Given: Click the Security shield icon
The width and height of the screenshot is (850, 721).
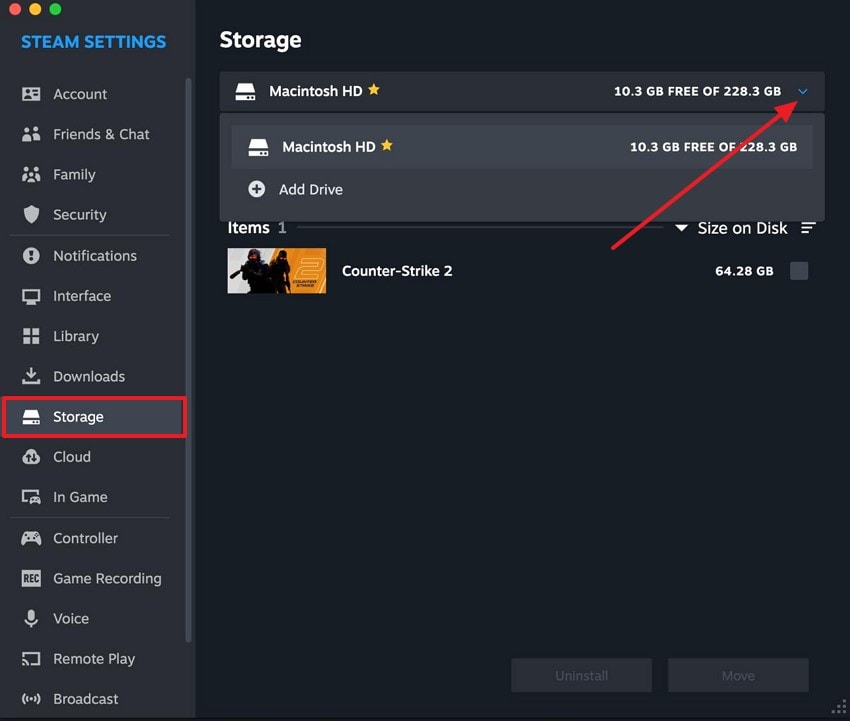Looking at the screenshot, I should point(31,214).
